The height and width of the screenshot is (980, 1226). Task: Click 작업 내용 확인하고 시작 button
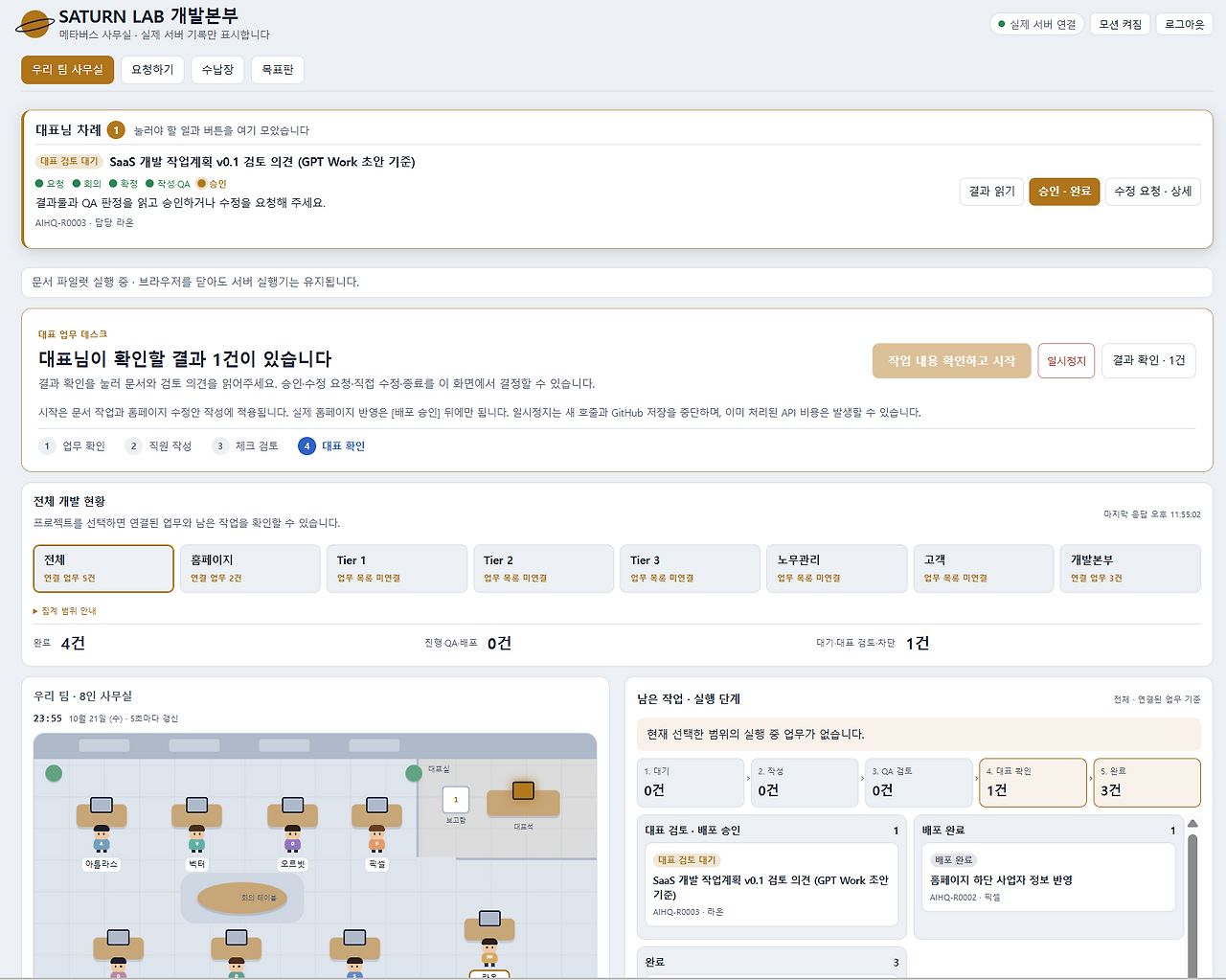tap(951, 360)
